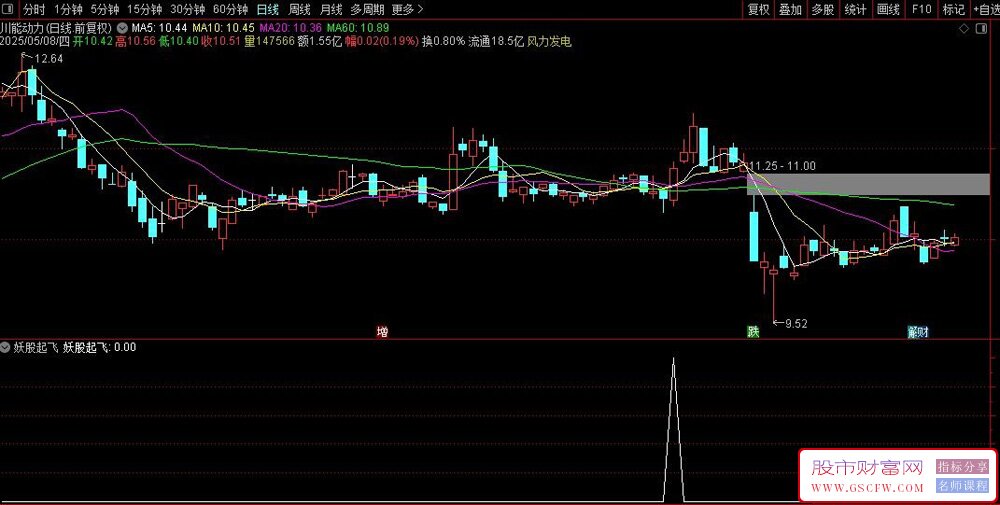This screenshot has height=505, width=1000.
Task: Click the 流通18.5亿 float value
Action: click(496, 41)
